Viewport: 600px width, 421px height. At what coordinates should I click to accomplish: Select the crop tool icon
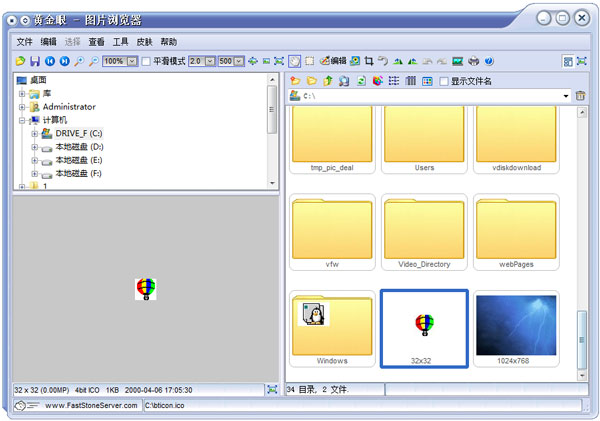(x=369, y=61)
